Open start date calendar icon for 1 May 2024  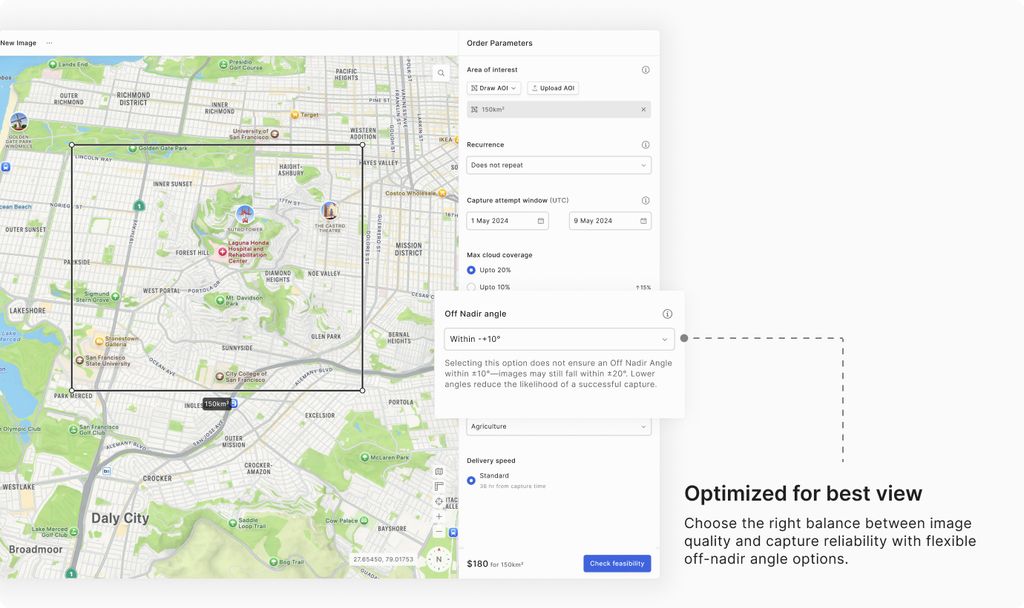tap(541, 221)
